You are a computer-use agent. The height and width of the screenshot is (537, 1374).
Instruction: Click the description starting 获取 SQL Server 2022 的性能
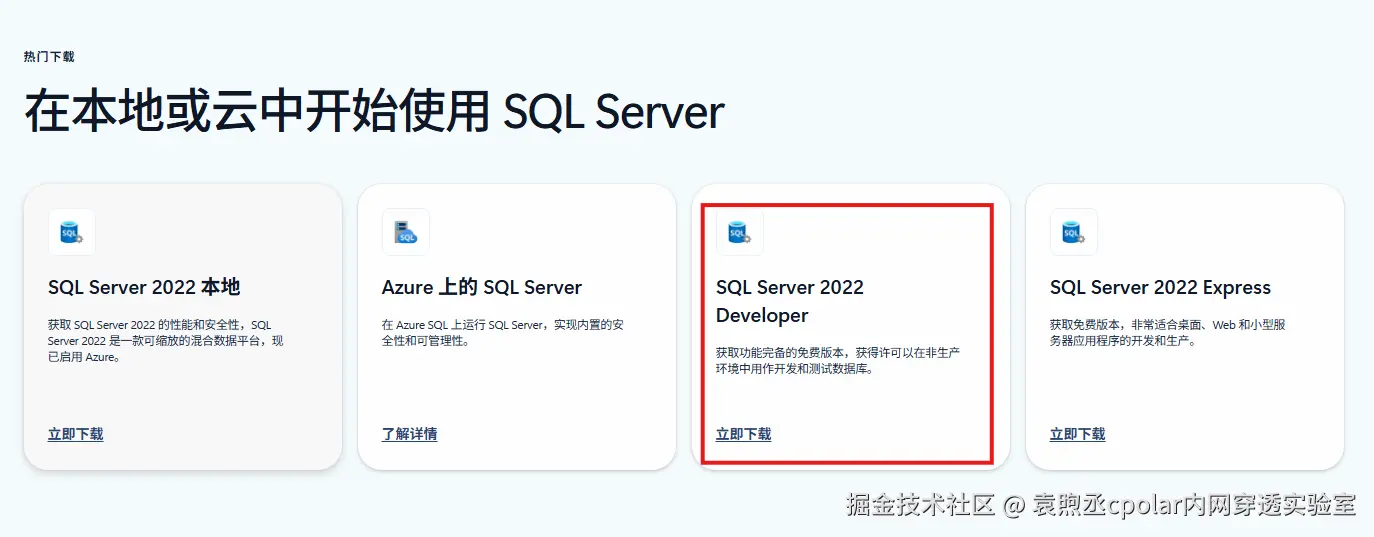[x=166, y=341]
